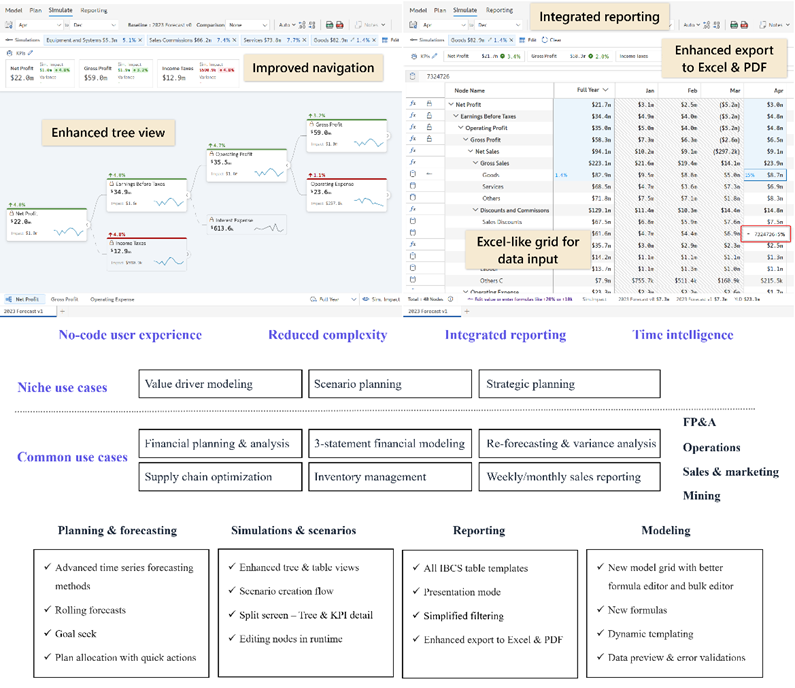
Task: Switch to Operating Expense bottom tab, left window
Action: (x=112, y=299)
